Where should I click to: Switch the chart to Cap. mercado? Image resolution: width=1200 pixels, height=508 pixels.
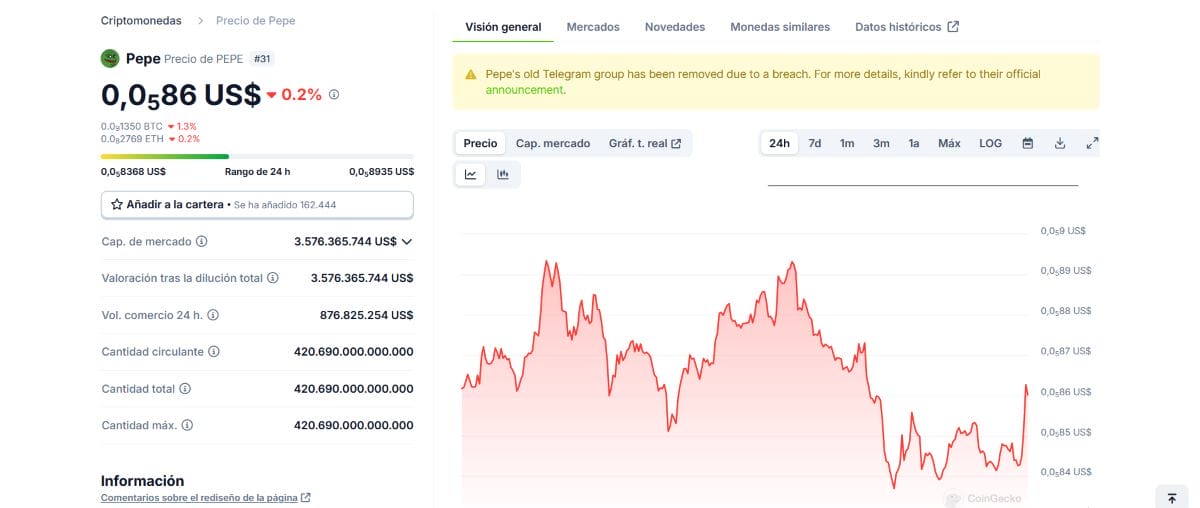[553, 143]
